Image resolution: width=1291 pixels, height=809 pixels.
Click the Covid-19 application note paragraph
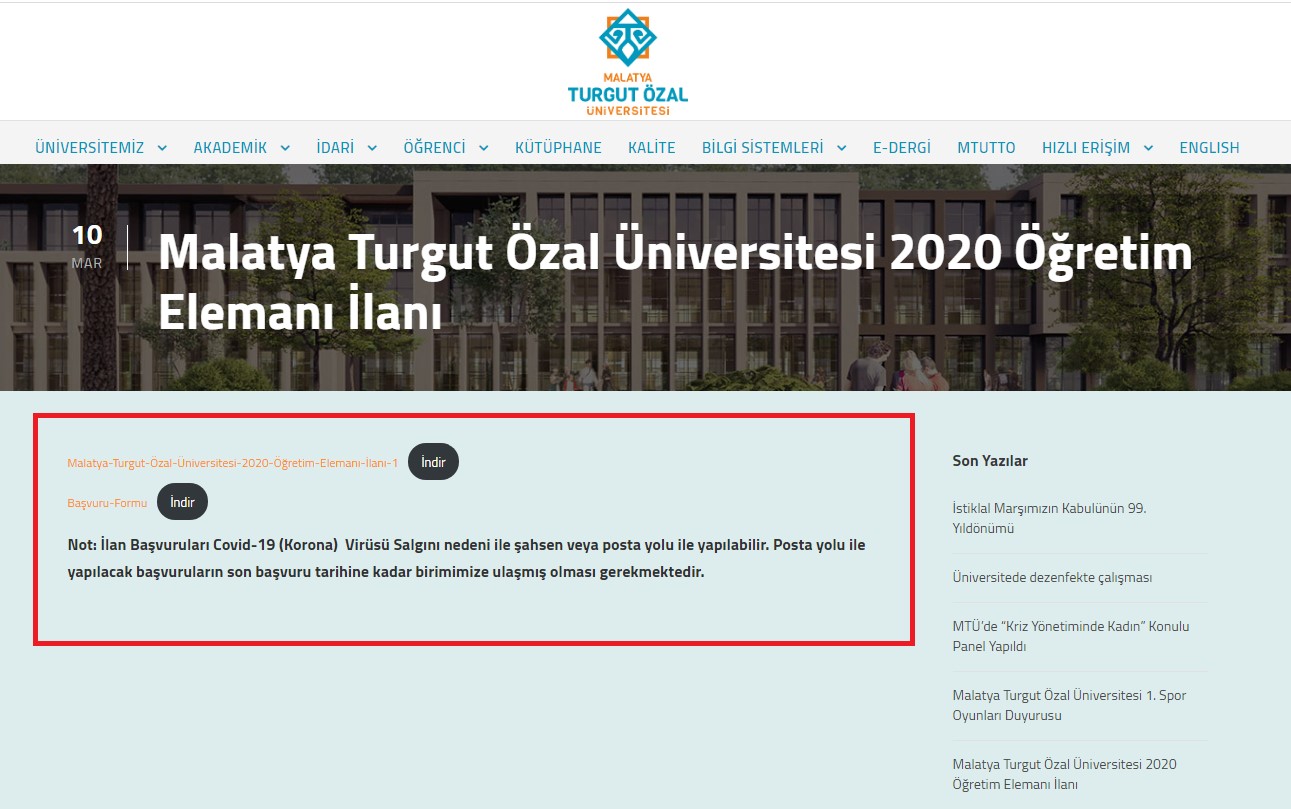[466, 559]
